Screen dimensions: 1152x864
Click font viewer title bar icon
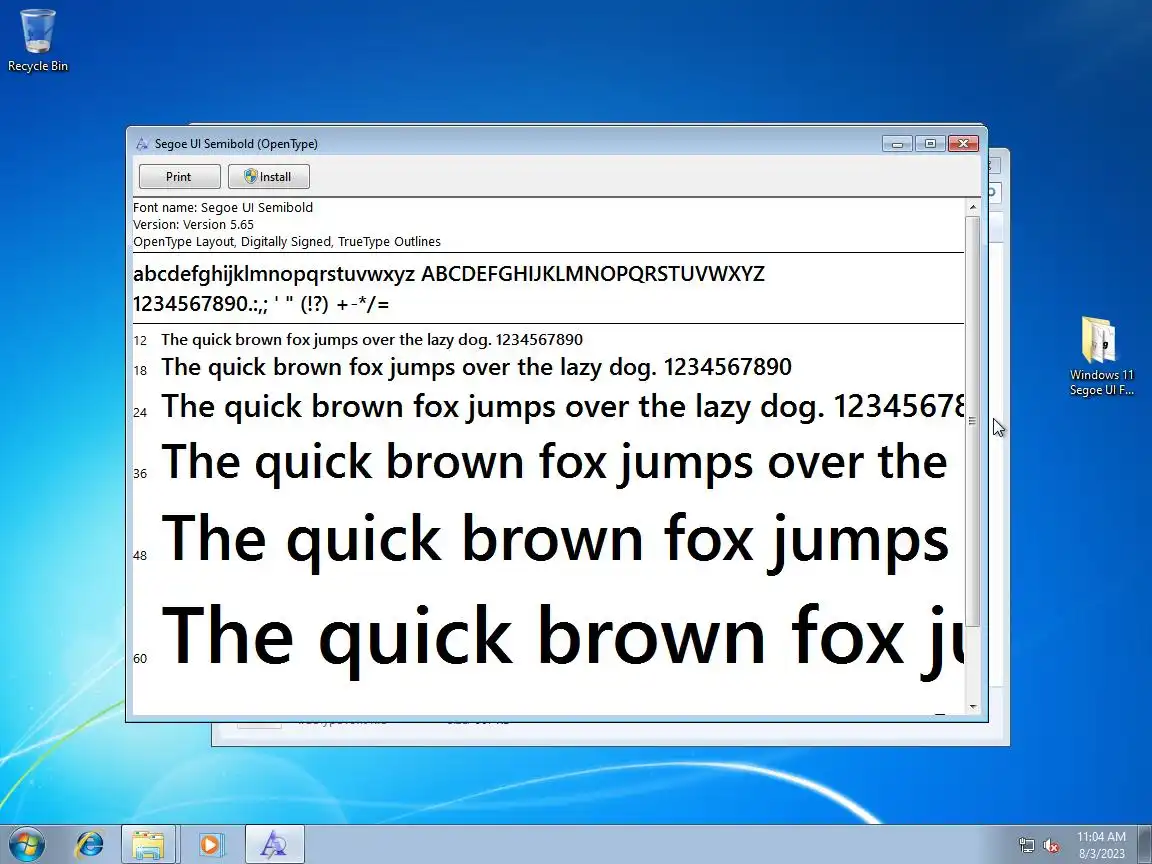pos(143,144)
